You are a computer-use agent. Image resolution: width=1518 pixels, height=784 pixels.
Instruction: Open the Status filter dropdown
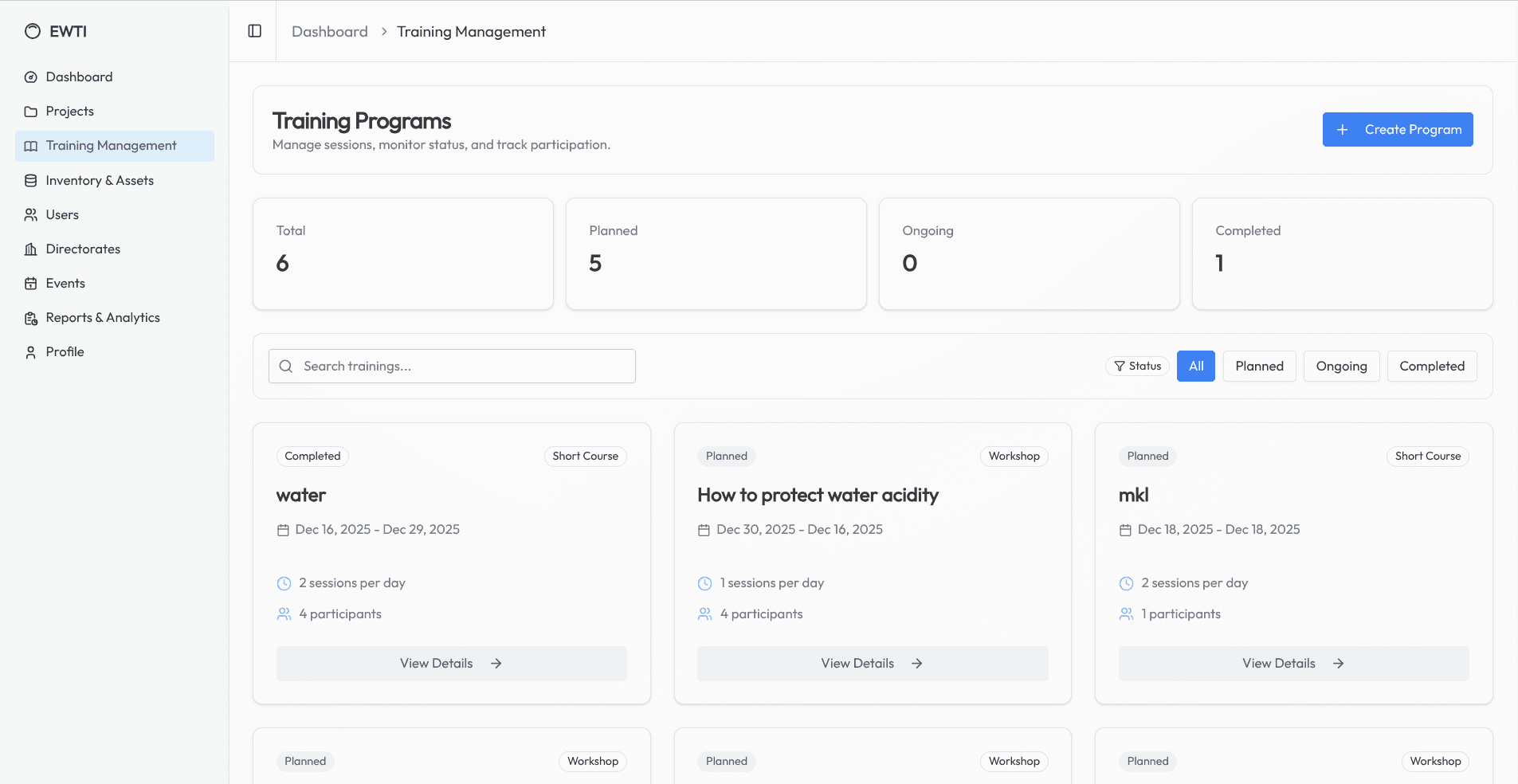pos(1137,366)
